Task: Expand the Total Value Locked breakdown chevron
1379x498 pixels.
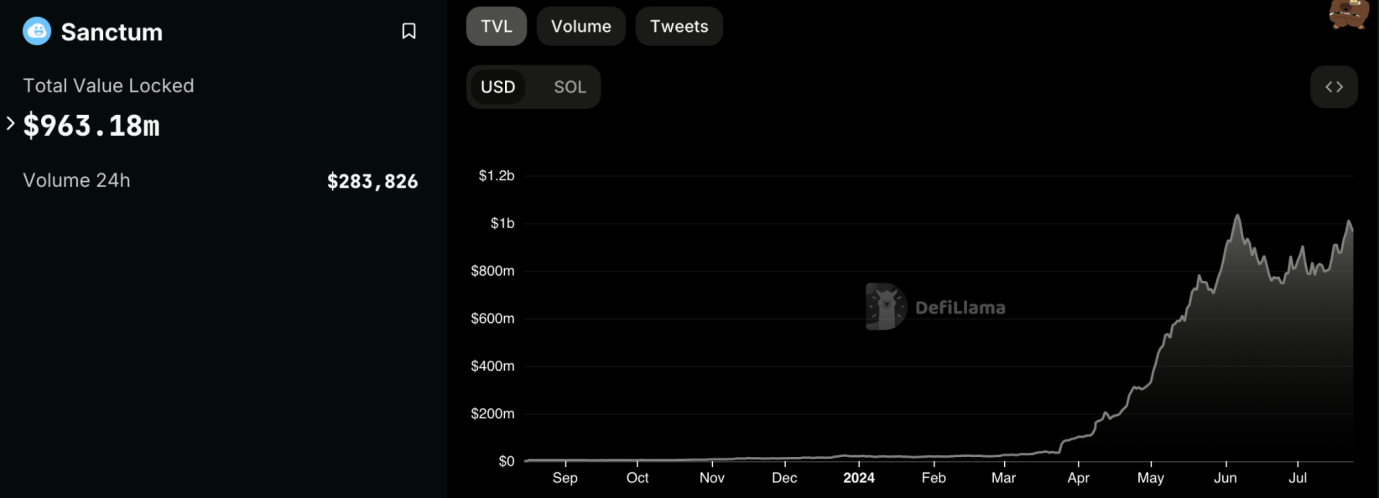Action: pyautogui.click(x=11, y=124)
